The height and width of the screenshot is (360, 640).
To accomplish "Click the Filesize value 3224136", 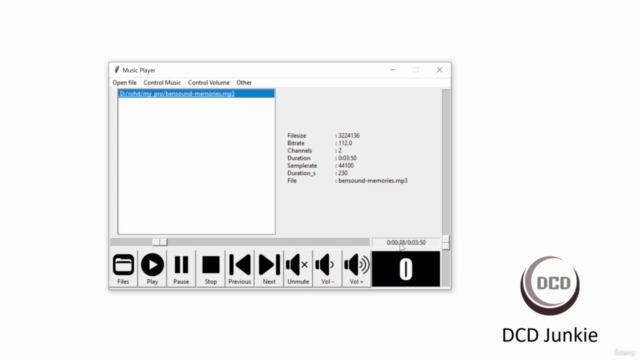I will pyautogui.click(x=349, y=136).
